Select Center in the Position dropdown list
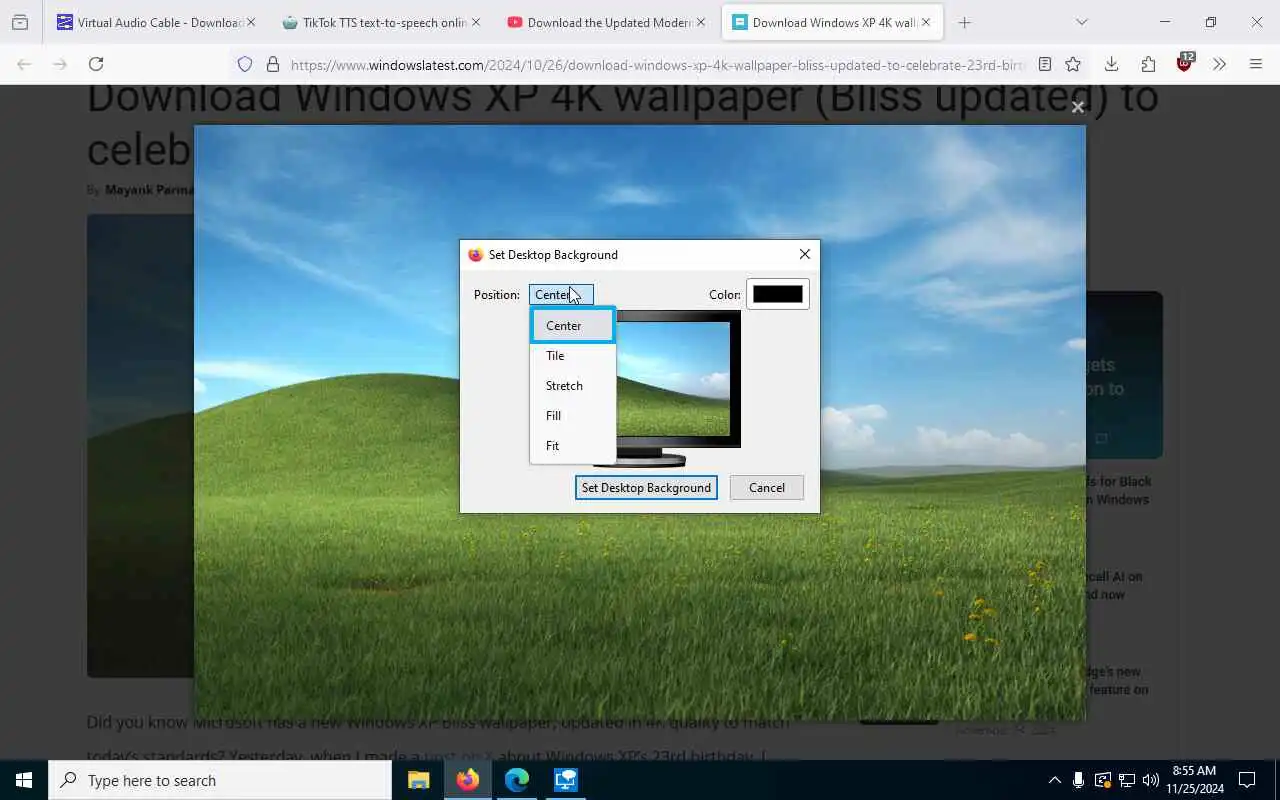 click(x=572, y=326)
